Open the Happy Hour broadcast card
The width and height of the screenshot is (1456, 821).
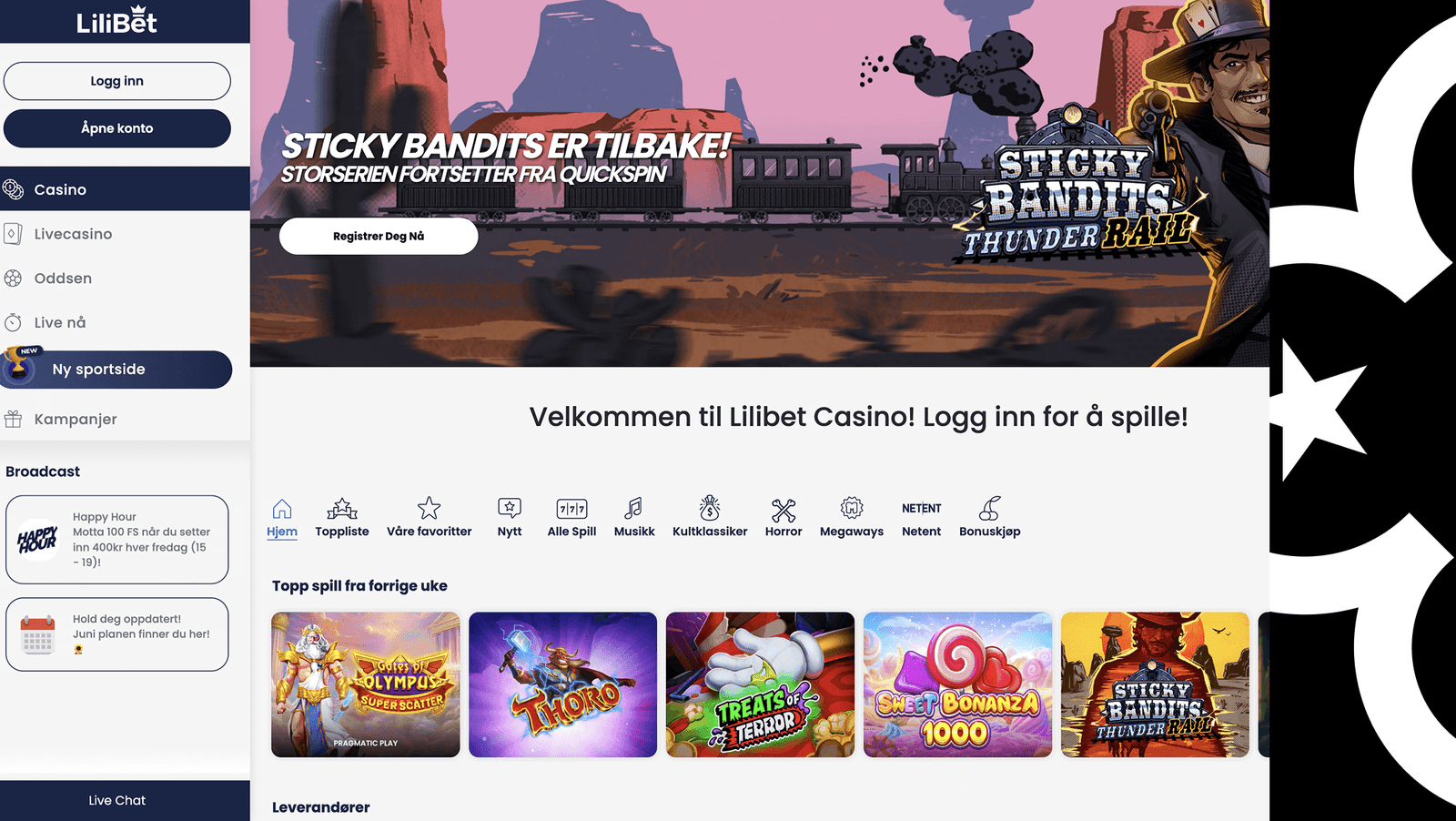(117, 540)
